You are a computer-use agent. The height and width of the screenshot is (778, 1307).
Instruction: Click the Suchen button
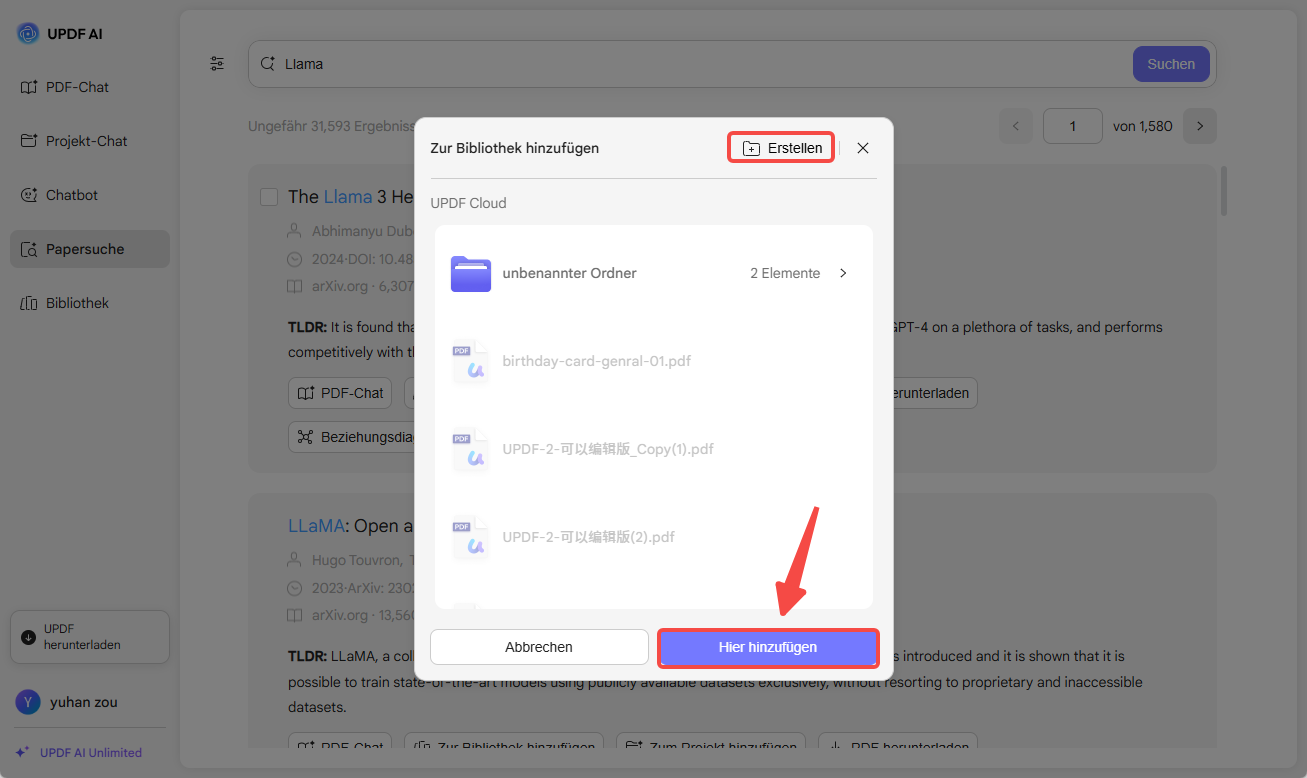coord(1171,64)
